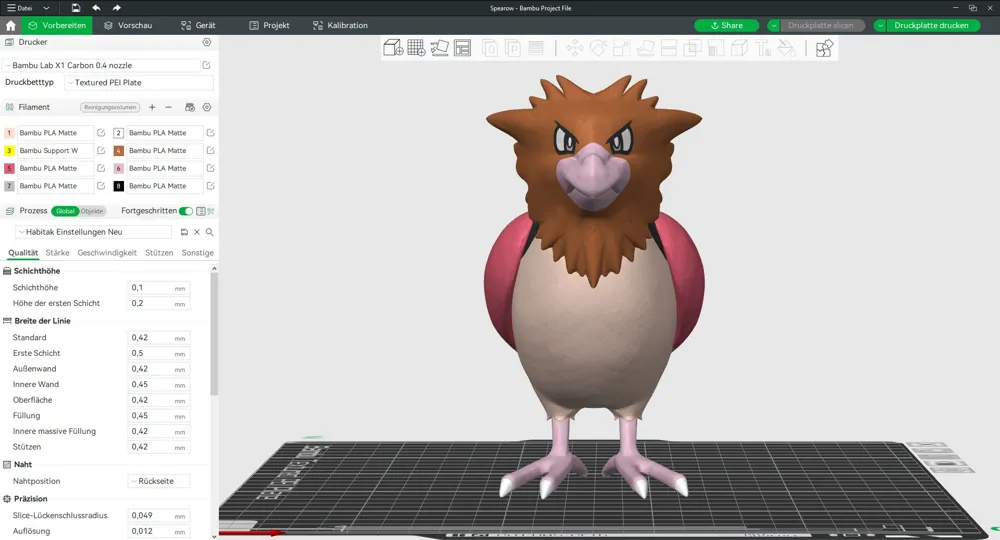The width and height of the screenshot is (1000, 540).
Task: Search process settings with magnifier icon
Action: coord(209,232)
